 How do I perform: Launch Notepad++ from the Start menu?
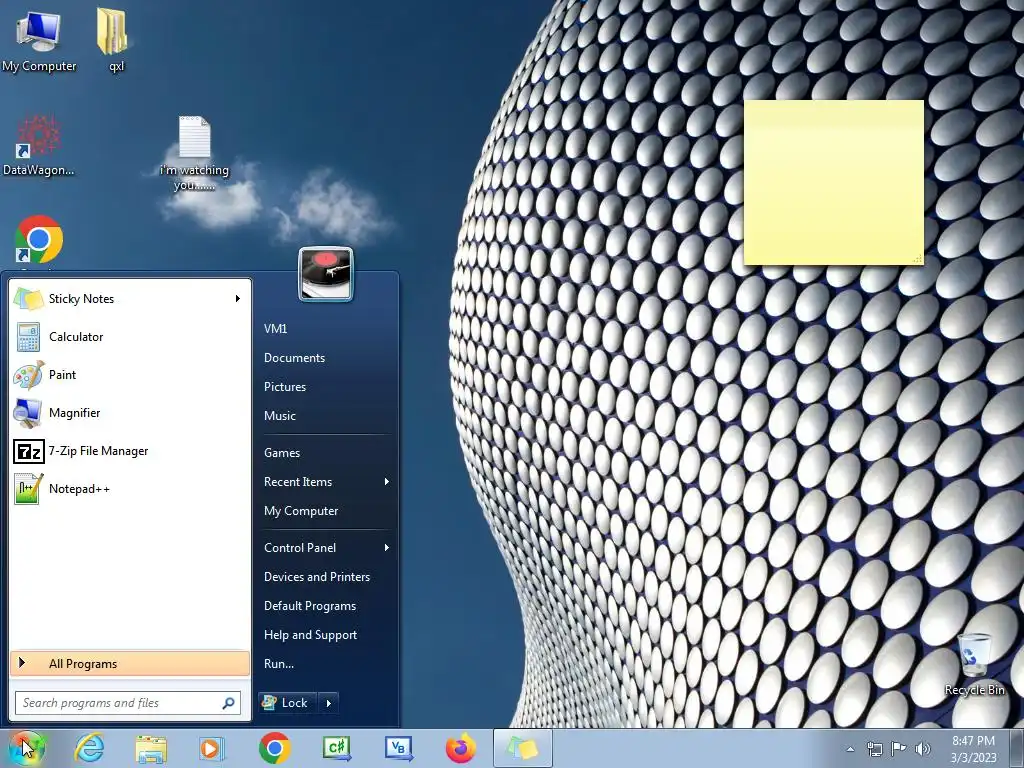coord(130,488)
